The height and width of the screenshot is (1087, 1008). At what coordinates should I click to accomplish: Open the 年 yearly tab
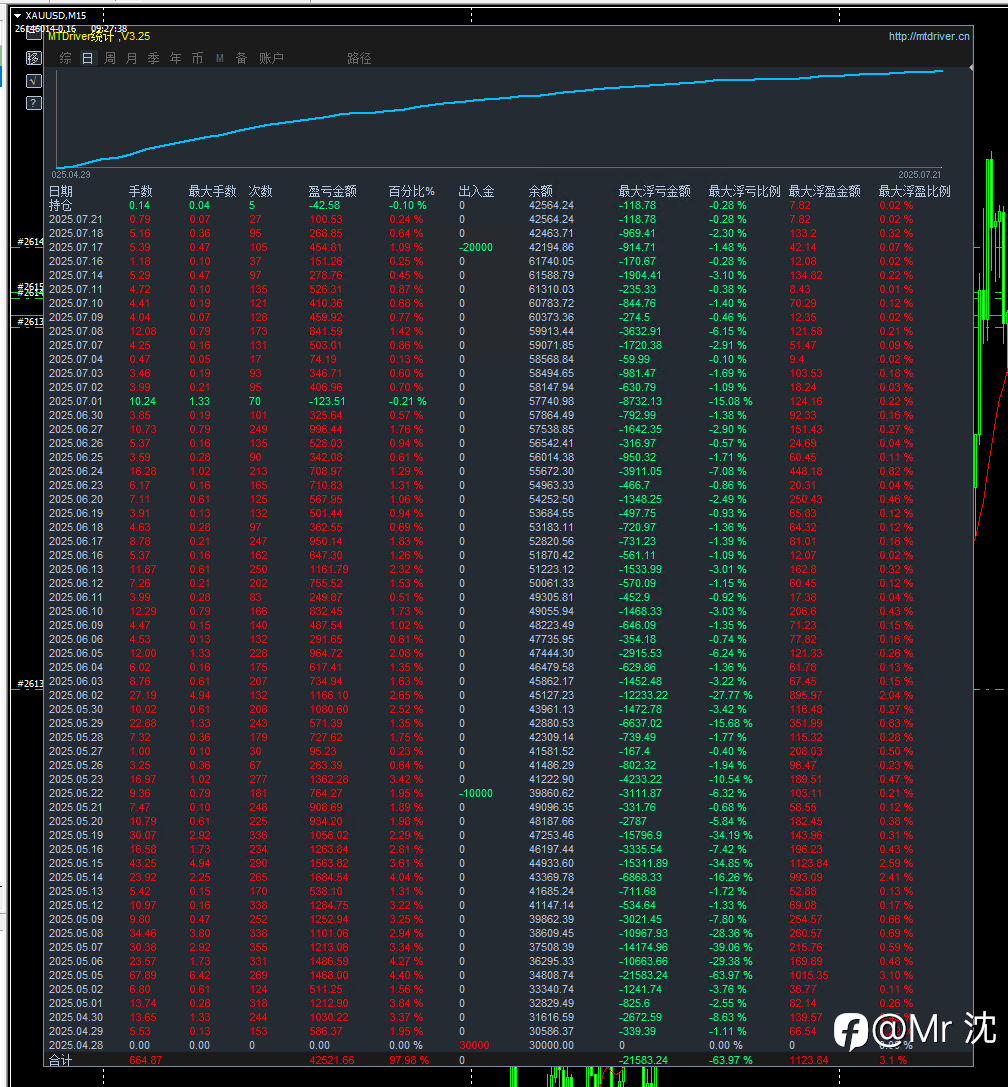click(x=175, y=58)
